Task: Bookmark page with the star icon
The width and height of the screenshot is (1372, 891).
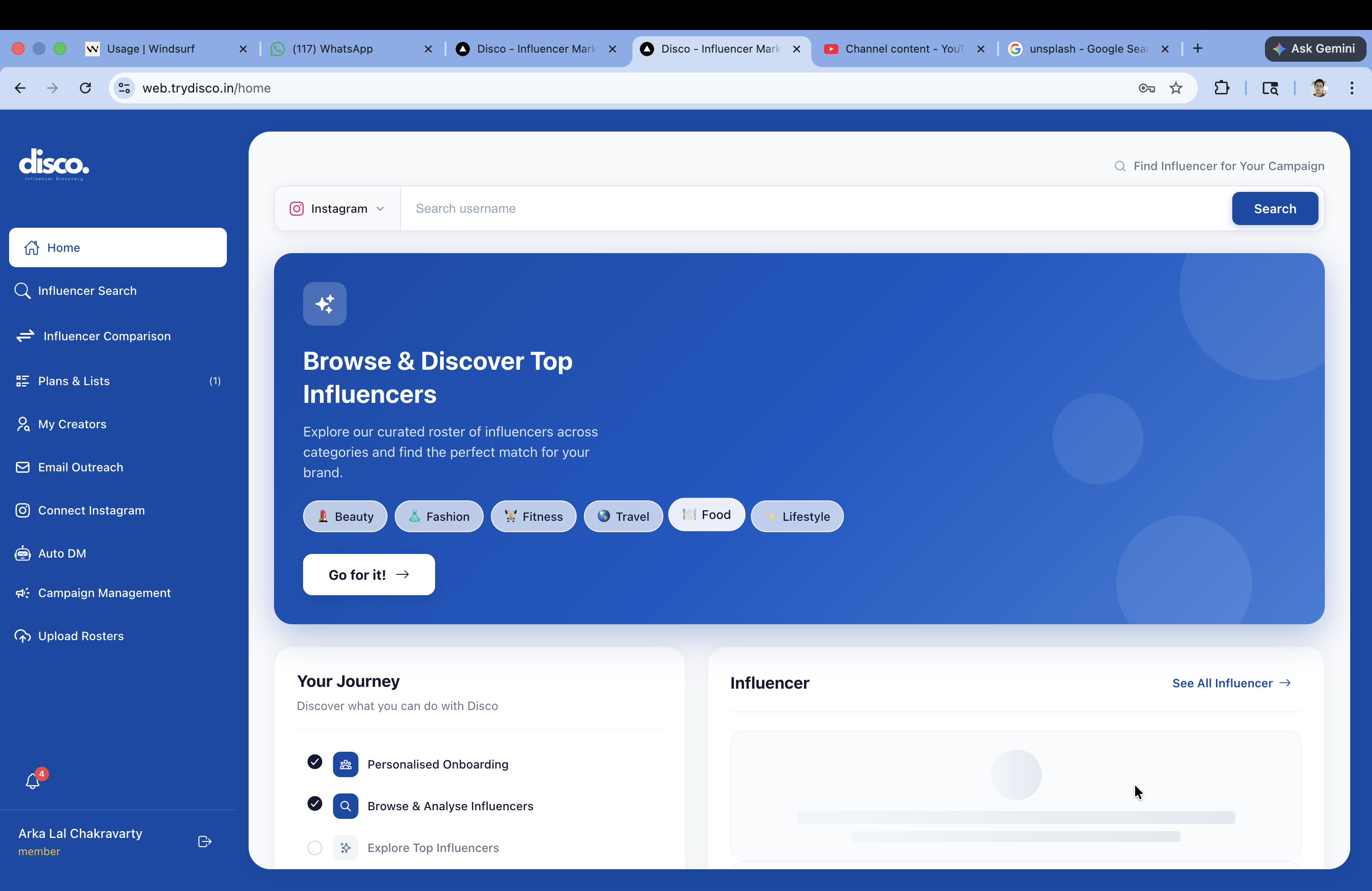Action: coord(1176,88)
